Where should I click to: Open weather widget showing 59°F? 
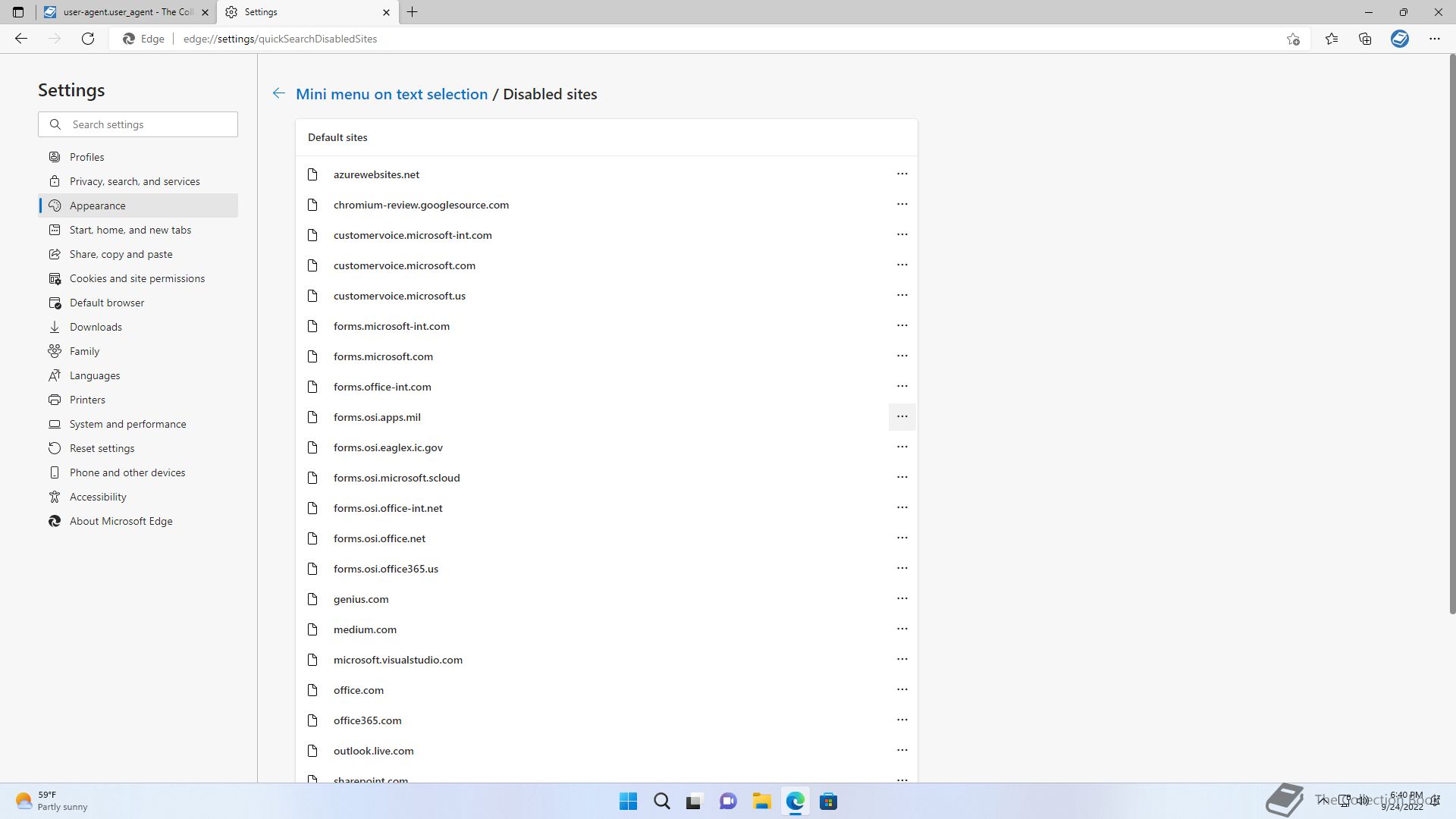click(52, 801)
